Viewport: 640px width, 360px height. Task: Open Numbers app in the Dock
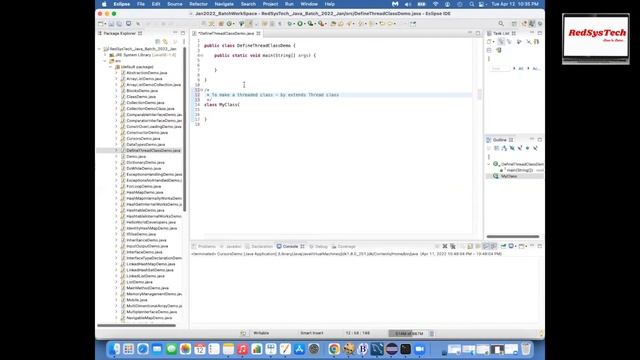point(257,349)
